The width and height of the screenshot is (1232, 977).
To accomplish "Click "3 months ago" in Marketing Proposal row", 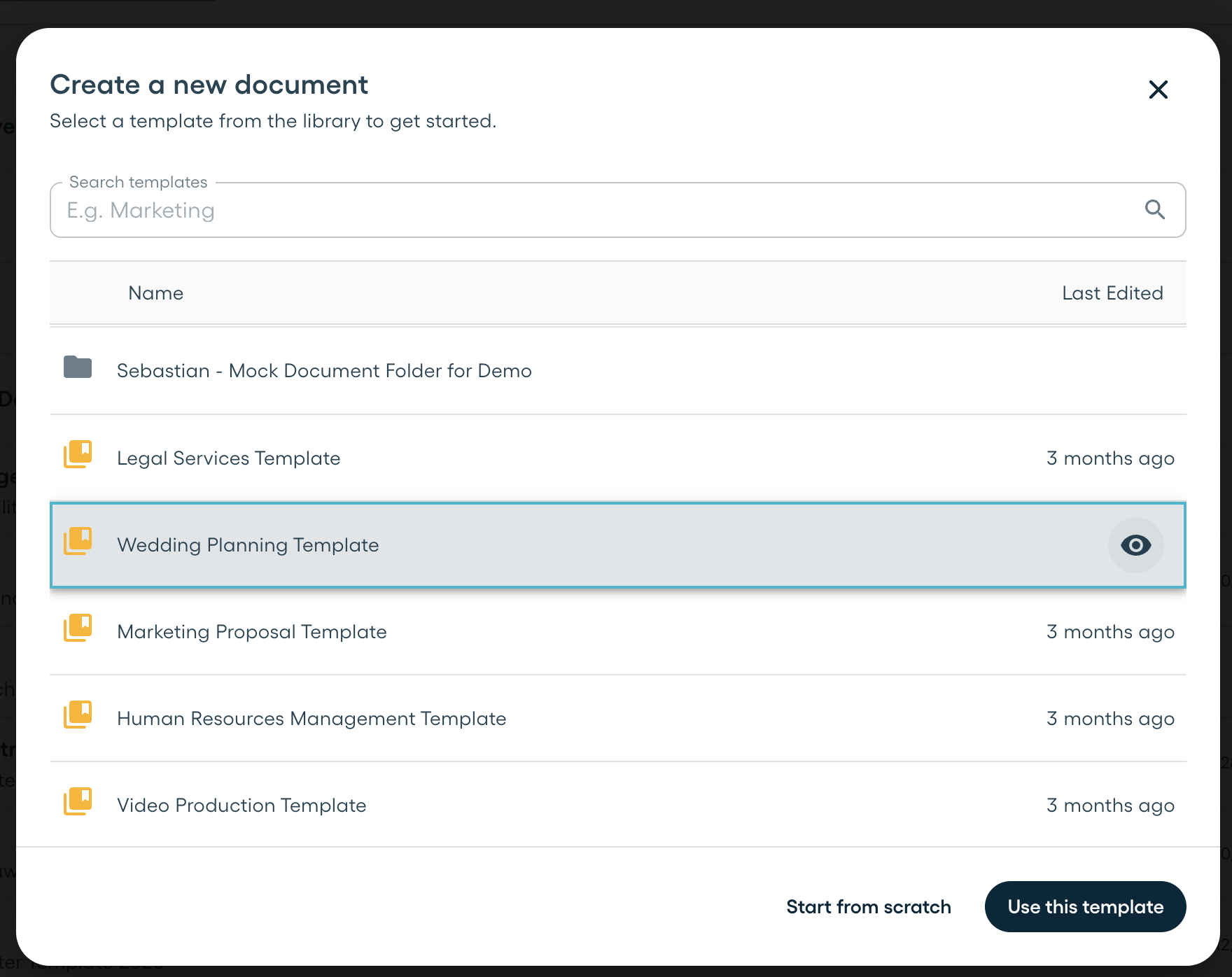I will pyautogui.click(x=1110, y=632).
